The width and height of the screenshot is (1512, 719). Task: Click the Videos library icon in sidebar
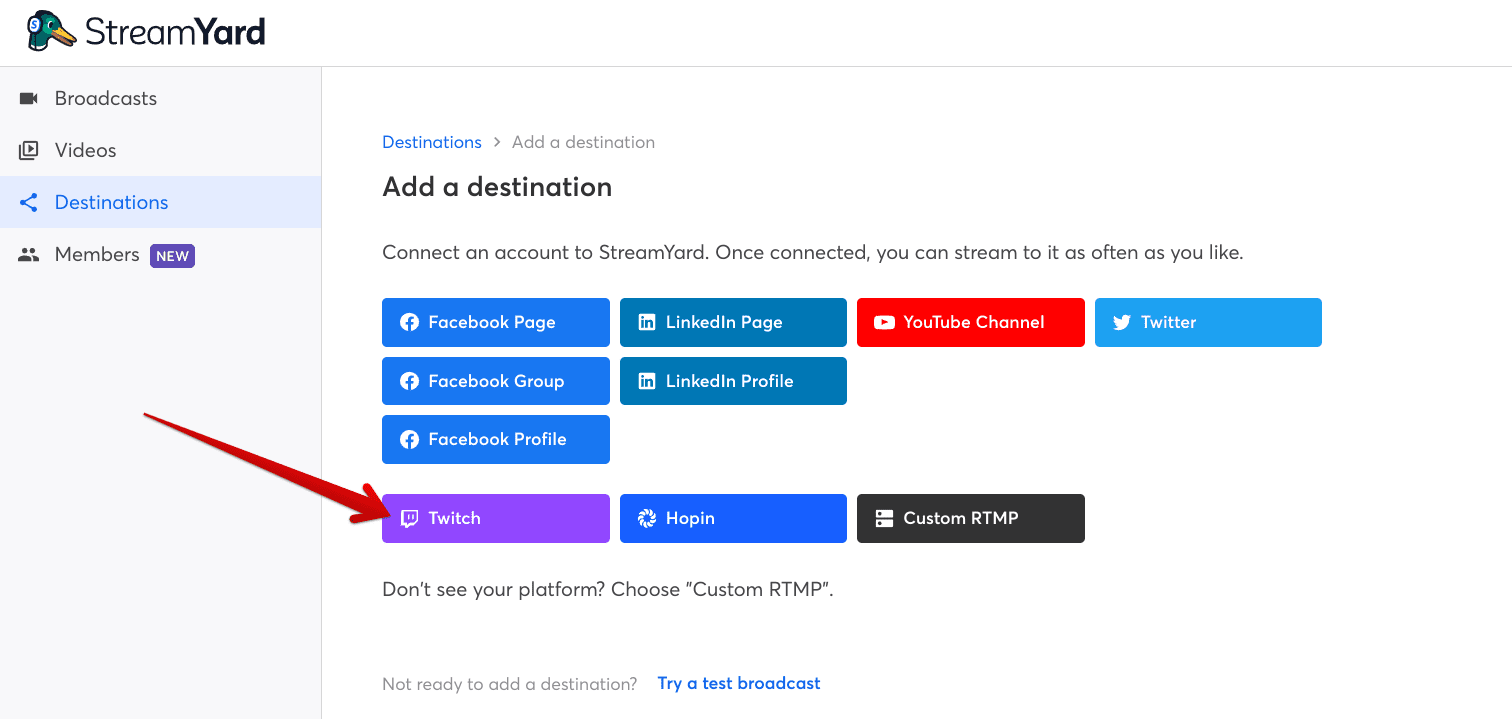pyautogui.click(x=29, y=150)
